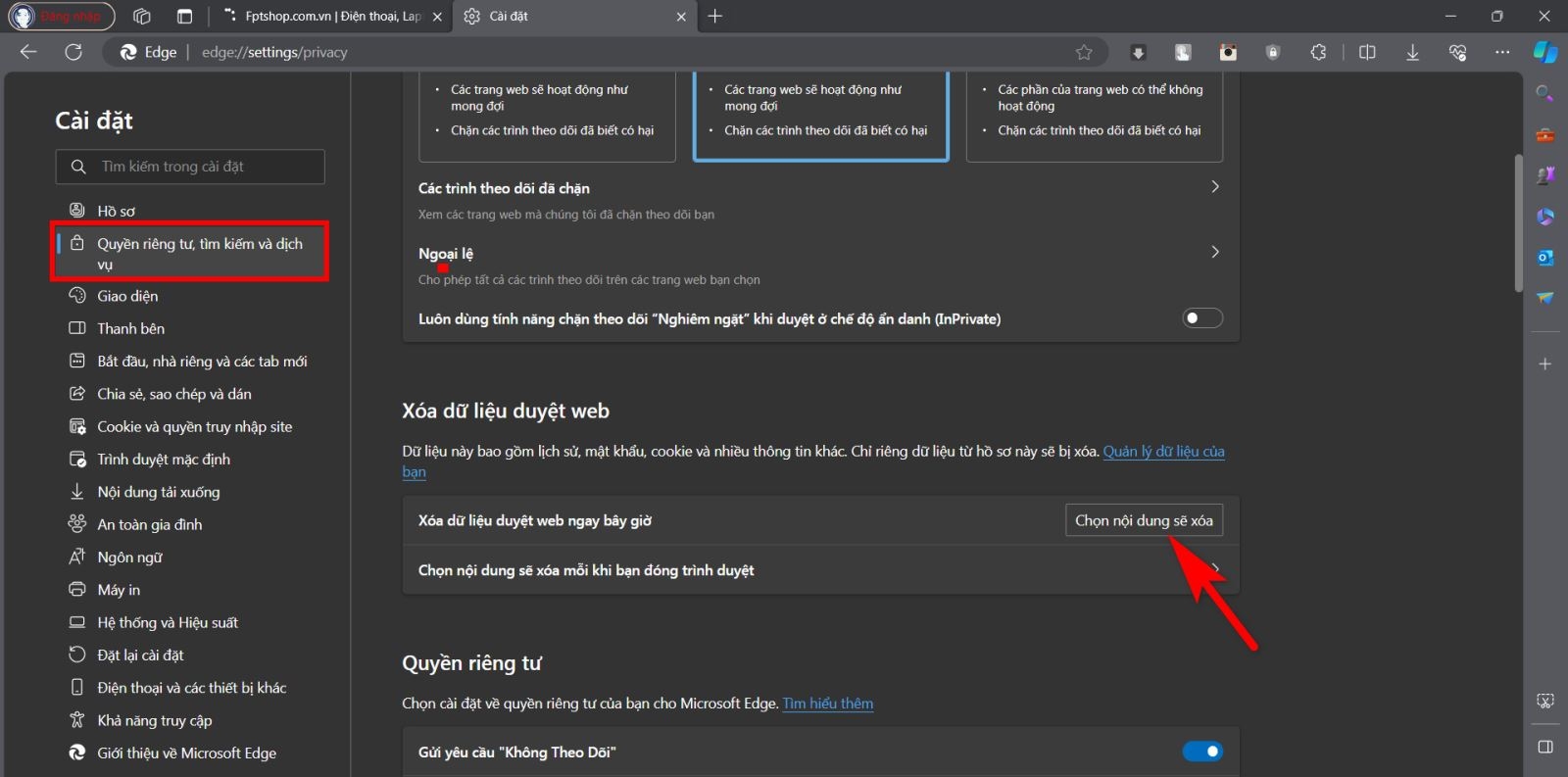Viewport: 1568px width, 777px height.
Task: Toggle Strict tracking prevention for InPrivate
Action: coord(1201,318)
